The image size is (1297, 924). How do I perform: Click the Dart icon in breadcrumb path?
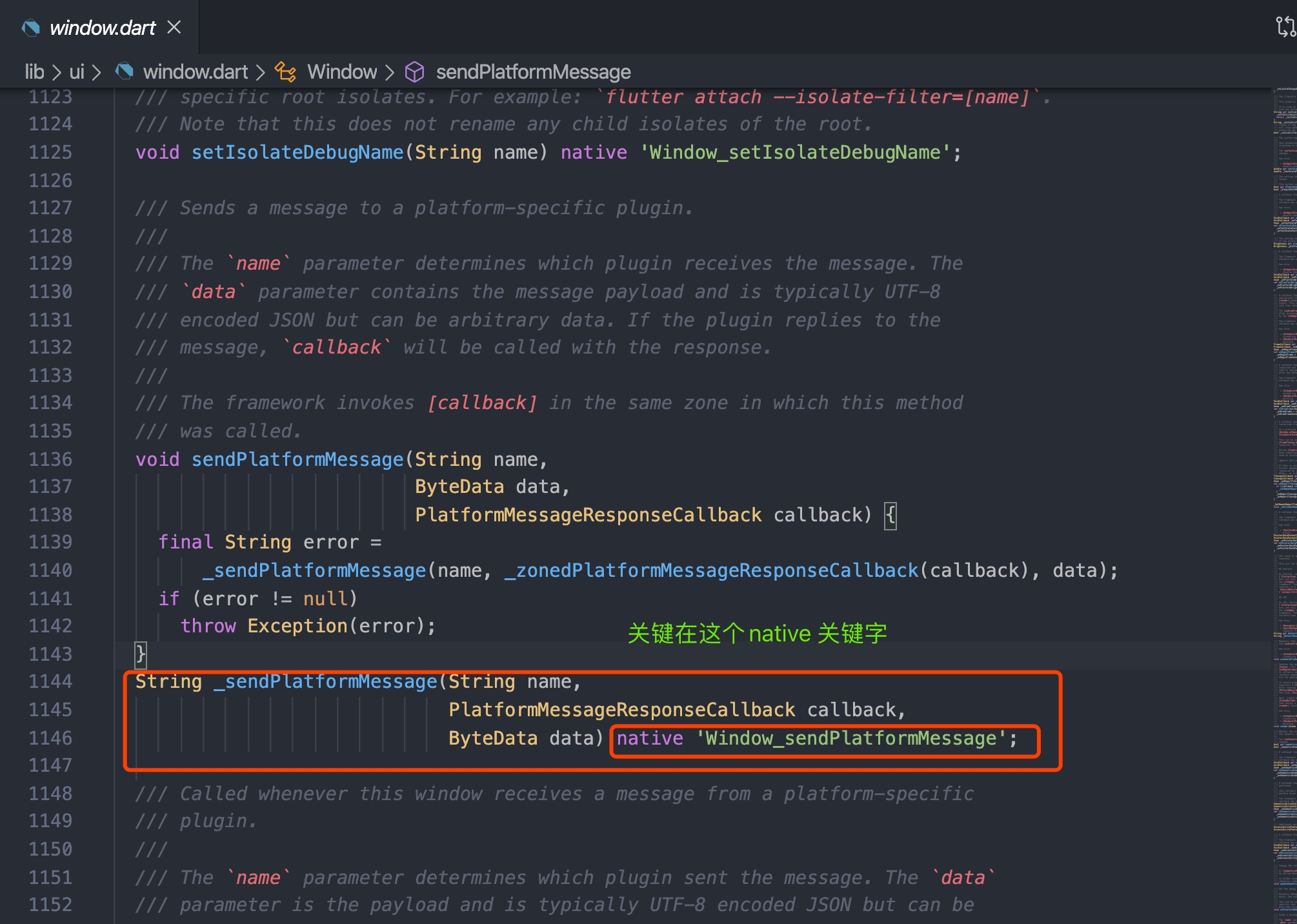pyautogui.click(x=124, y=71)
